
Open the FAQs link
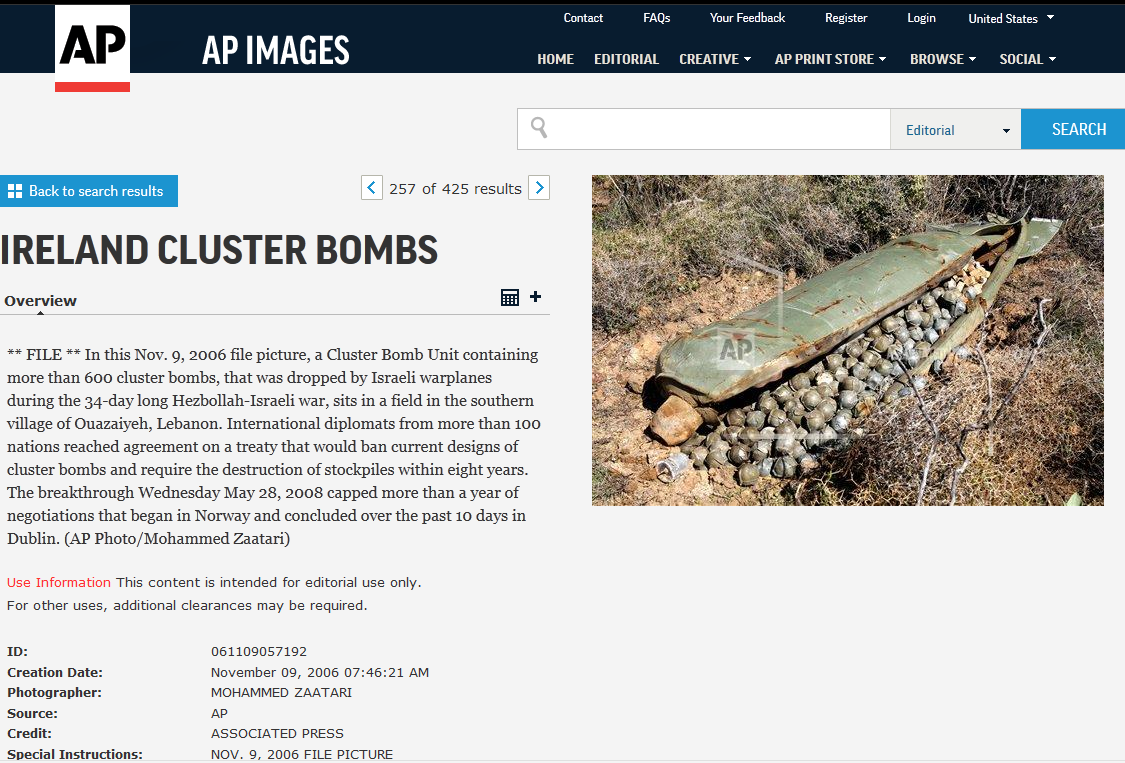click(x=656, y=18)
